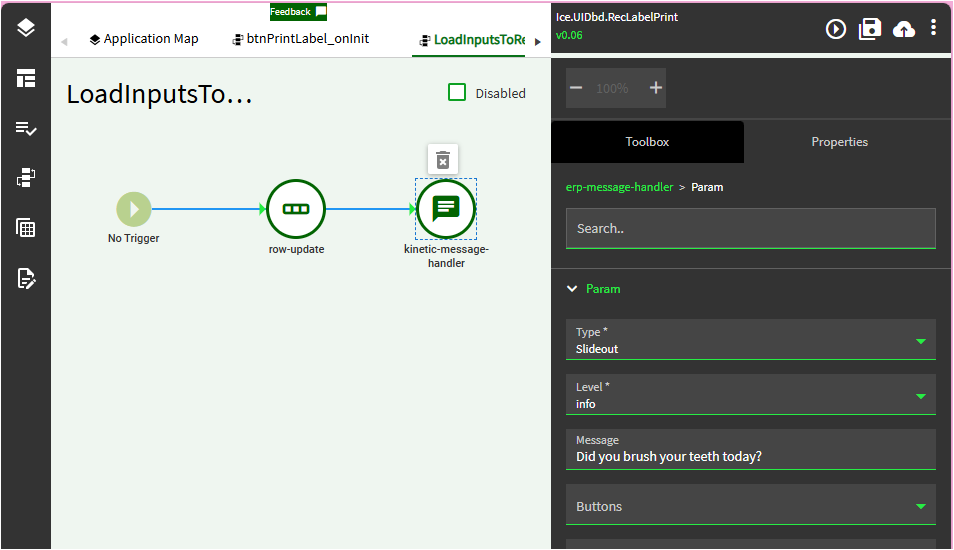The image size is (954, 550).
Task: Click the 100% zoom level value
Action: pyautogui.click(x=612, y=88)
